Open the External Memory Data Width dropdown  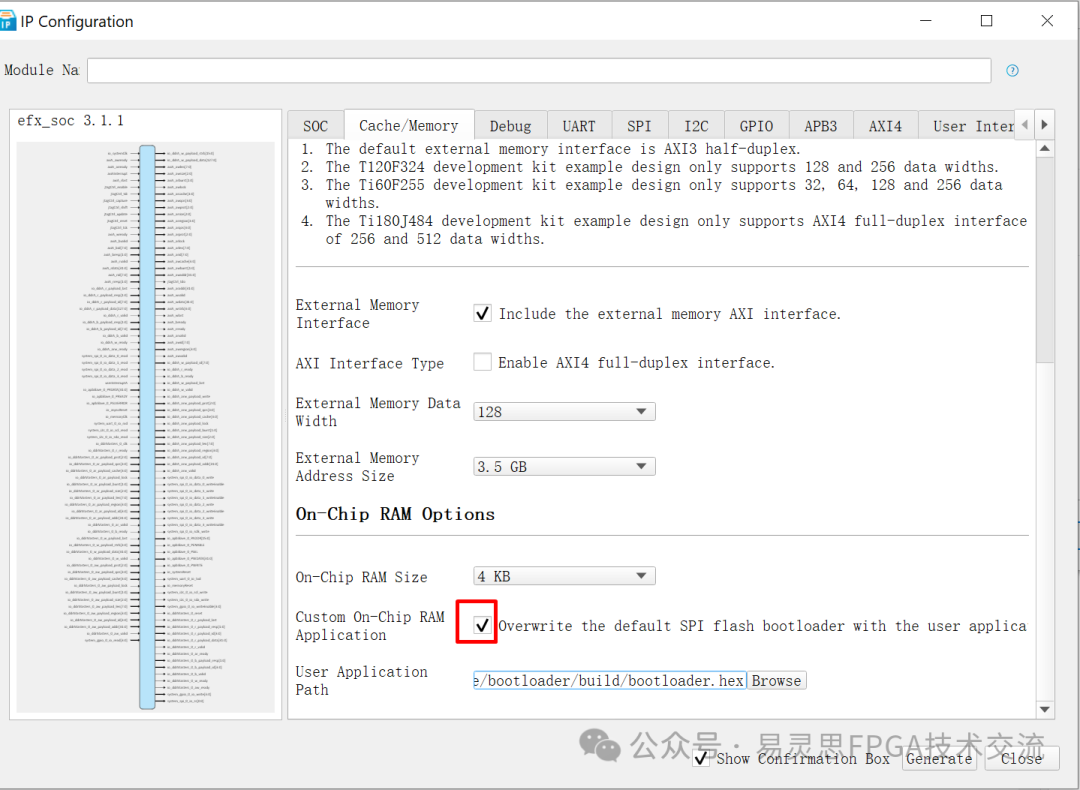pyautogui.click(x=564, y=412)
